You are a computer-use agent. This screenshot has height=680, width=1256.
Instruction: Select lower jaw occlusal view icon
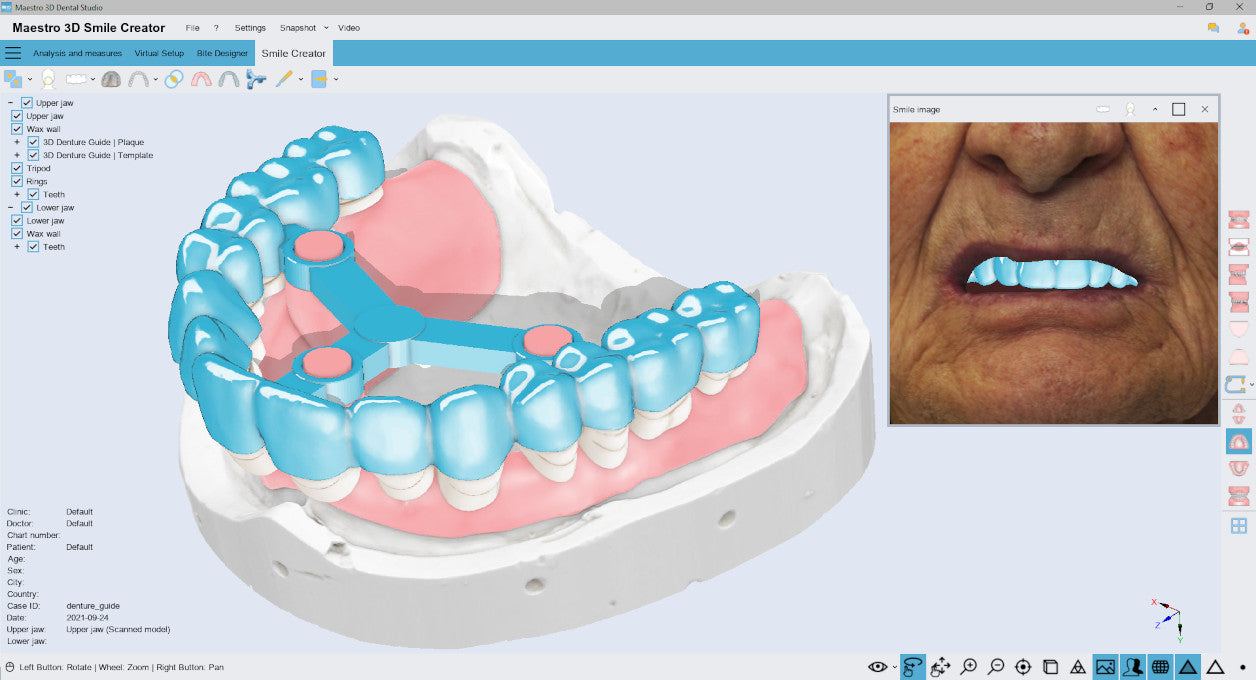1238,468
